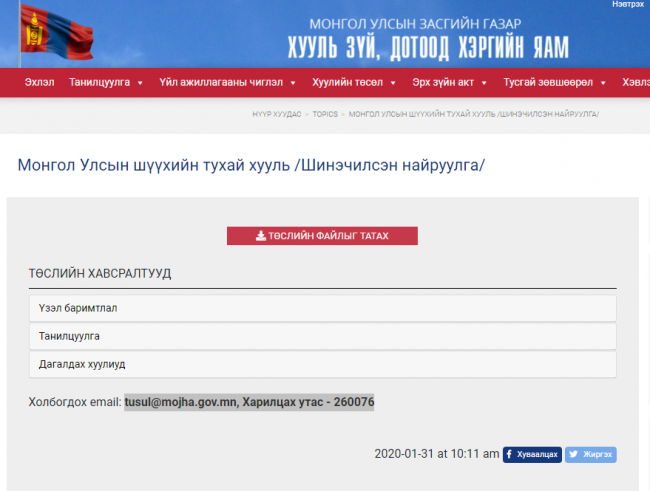Open the Танилцуулга attachment row
This screenshot has height=491, width=650.
tap(322, 335)
